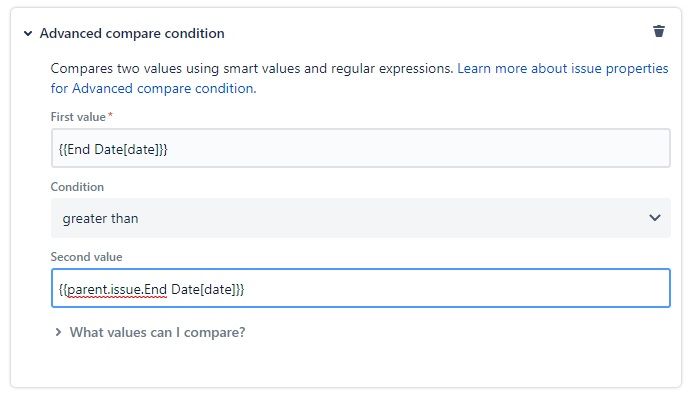The image size is (694, 394).
Task: Click the down arrow of the Condition dropdown
Action: [655, 218]
